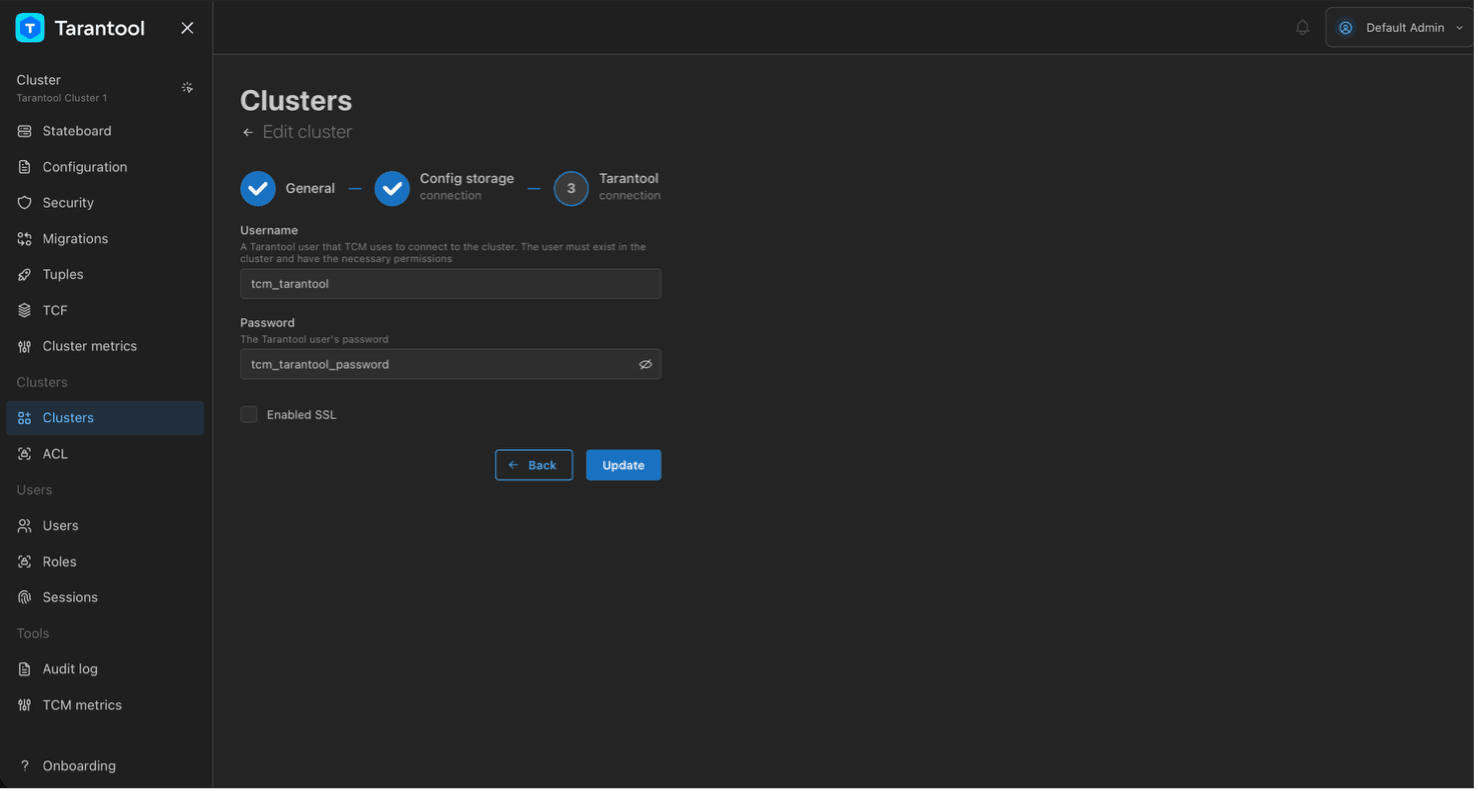Open Configuration in the sidebar
Viewport: 1478px width, 791px height.
(105, 168)
